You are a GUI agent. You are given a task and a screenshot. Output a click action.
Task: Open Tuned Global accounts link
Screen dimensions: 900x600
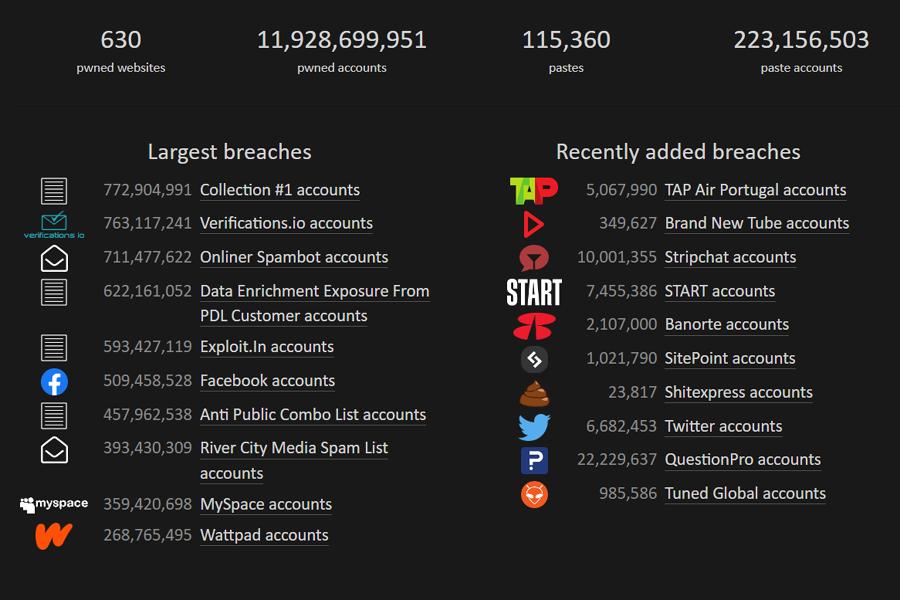(745, 494)
